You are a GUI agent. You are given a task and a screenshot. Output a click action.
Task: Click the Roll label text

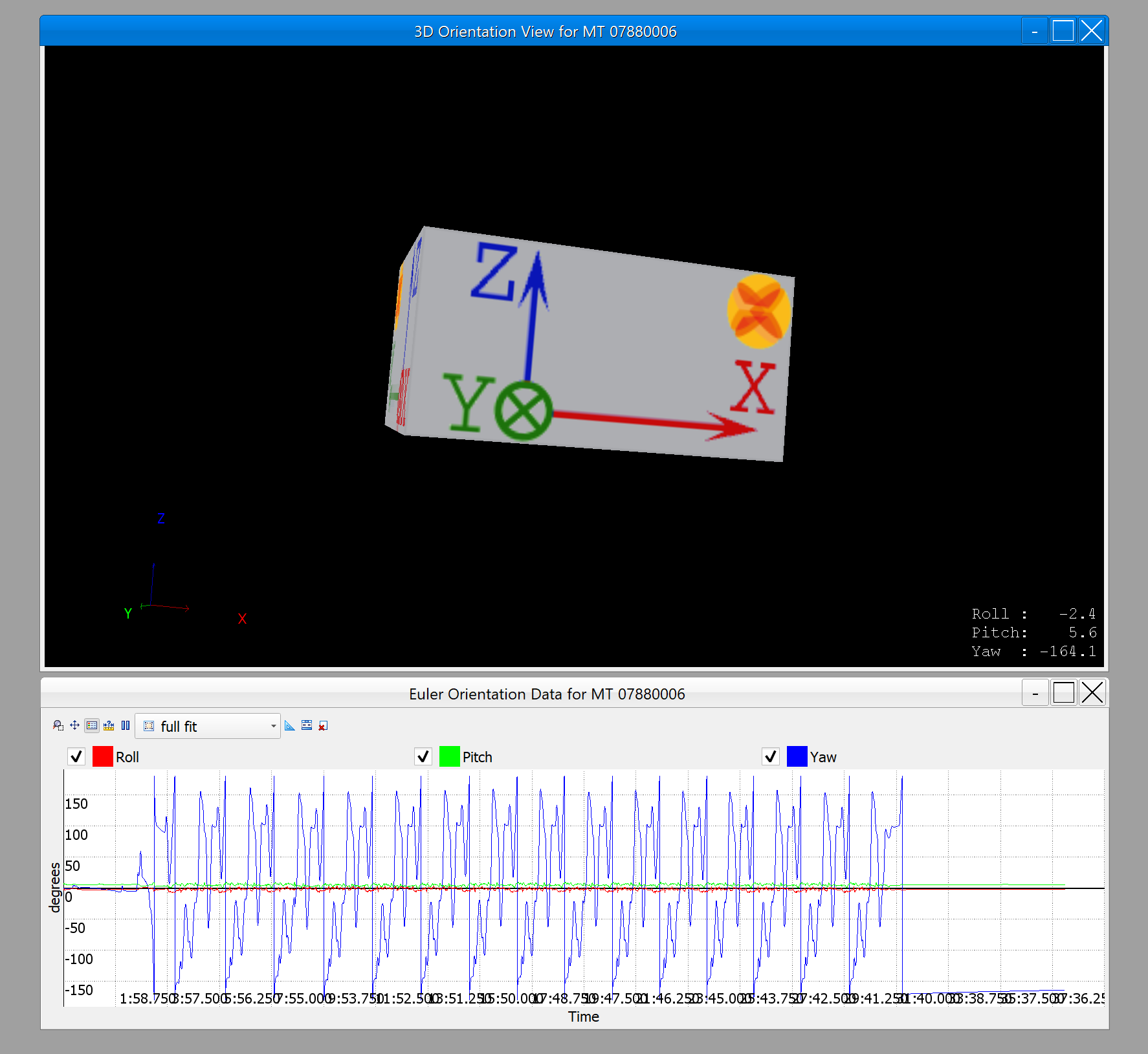click(127, 756)
